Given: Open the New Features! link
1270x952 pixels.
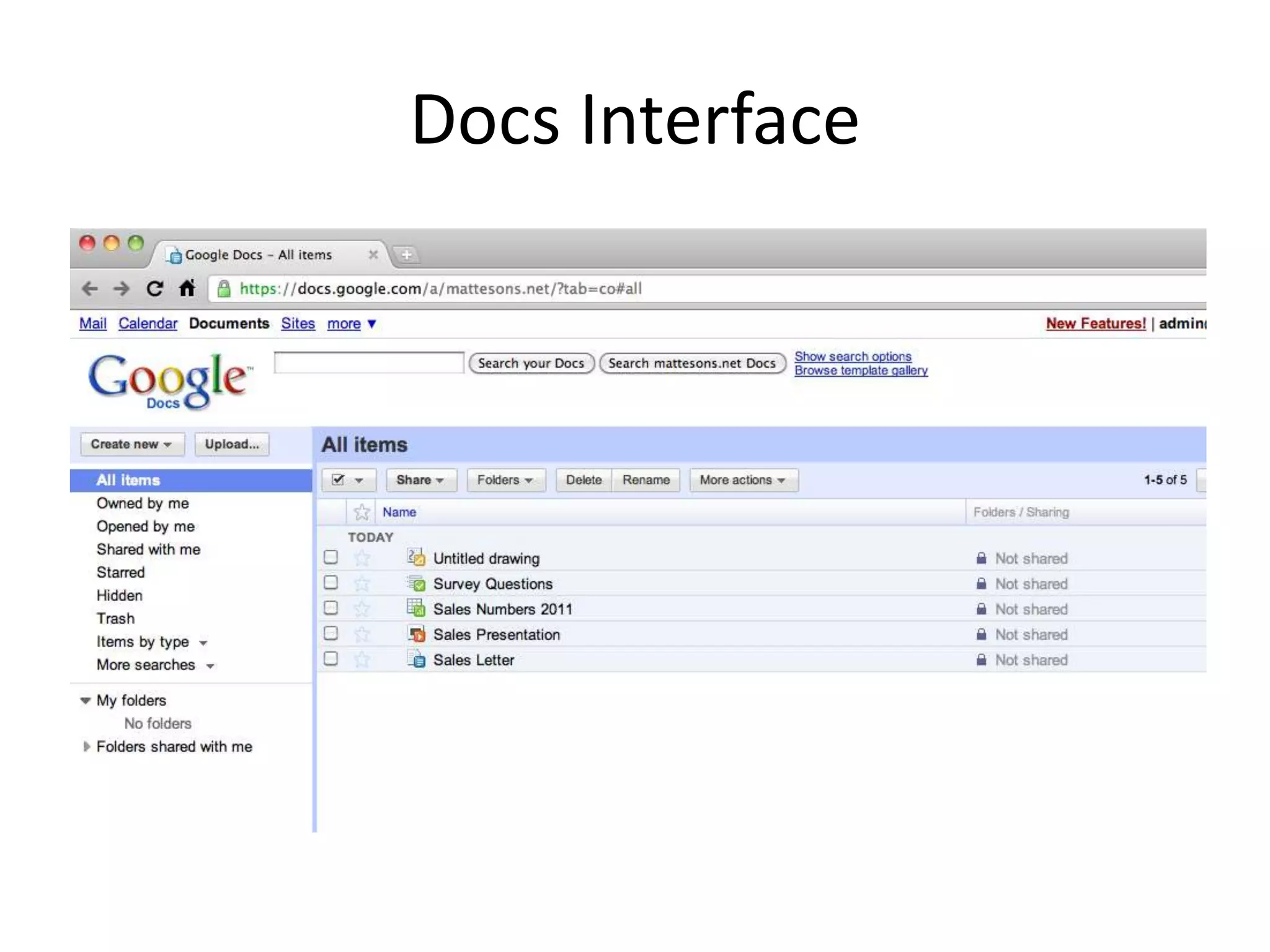Looking at the screenshot, I should [x=1096, y=324].
